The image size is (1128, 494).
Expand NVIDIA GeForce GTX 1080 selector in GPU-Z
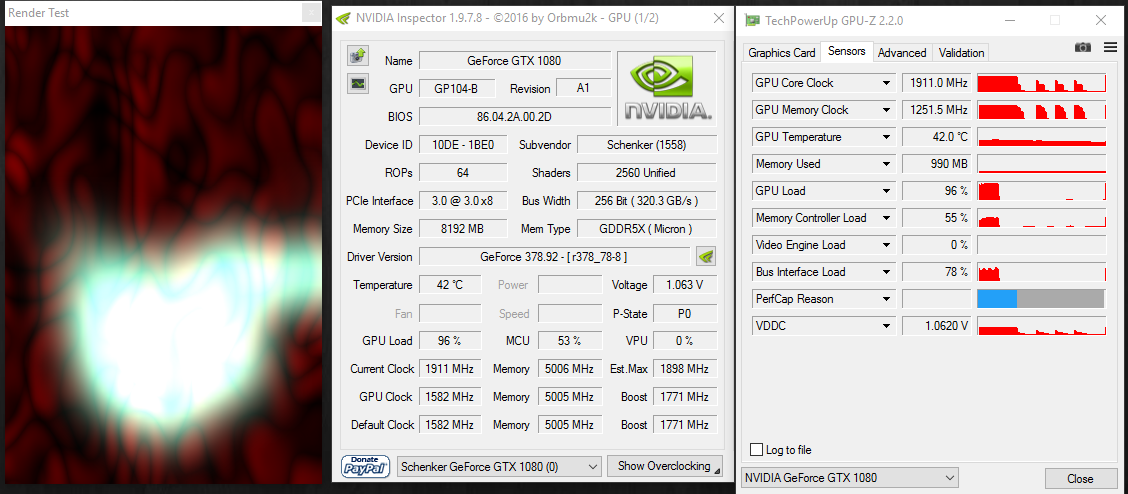(849, 477)
